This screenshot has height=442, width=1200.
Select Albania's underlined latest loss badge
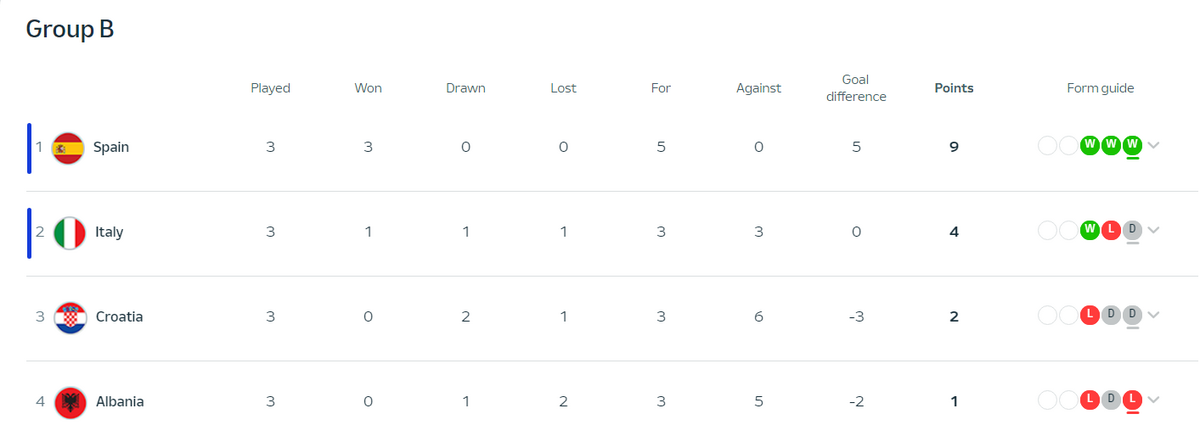1132,401
